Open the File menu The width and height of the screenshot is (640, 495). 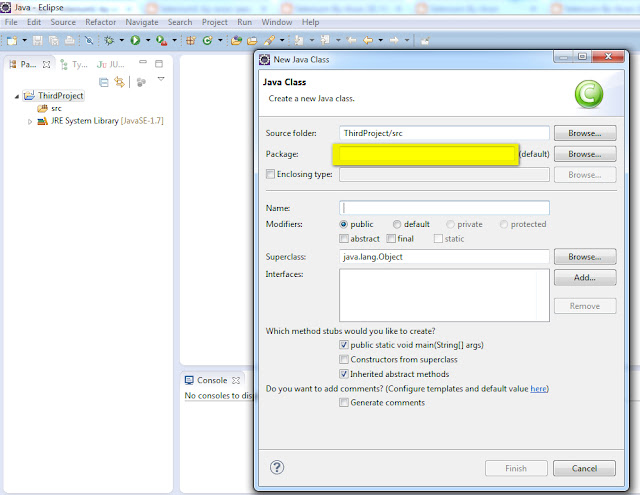click(11, 22)
